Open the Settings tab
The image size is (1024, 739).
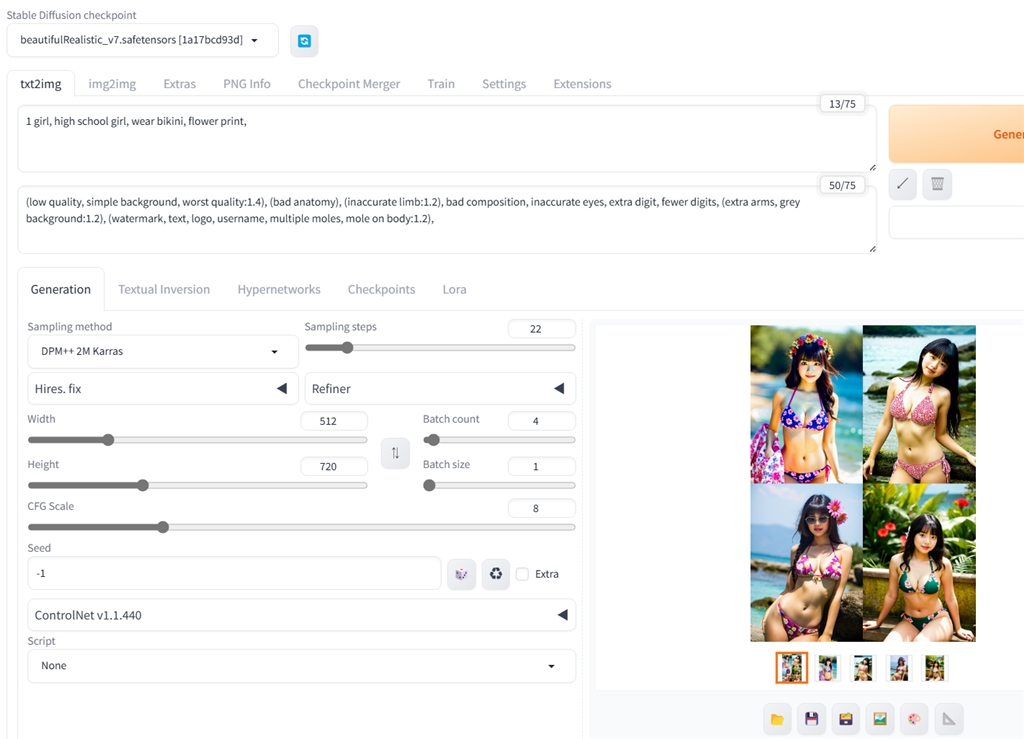(x=504, y=84)
